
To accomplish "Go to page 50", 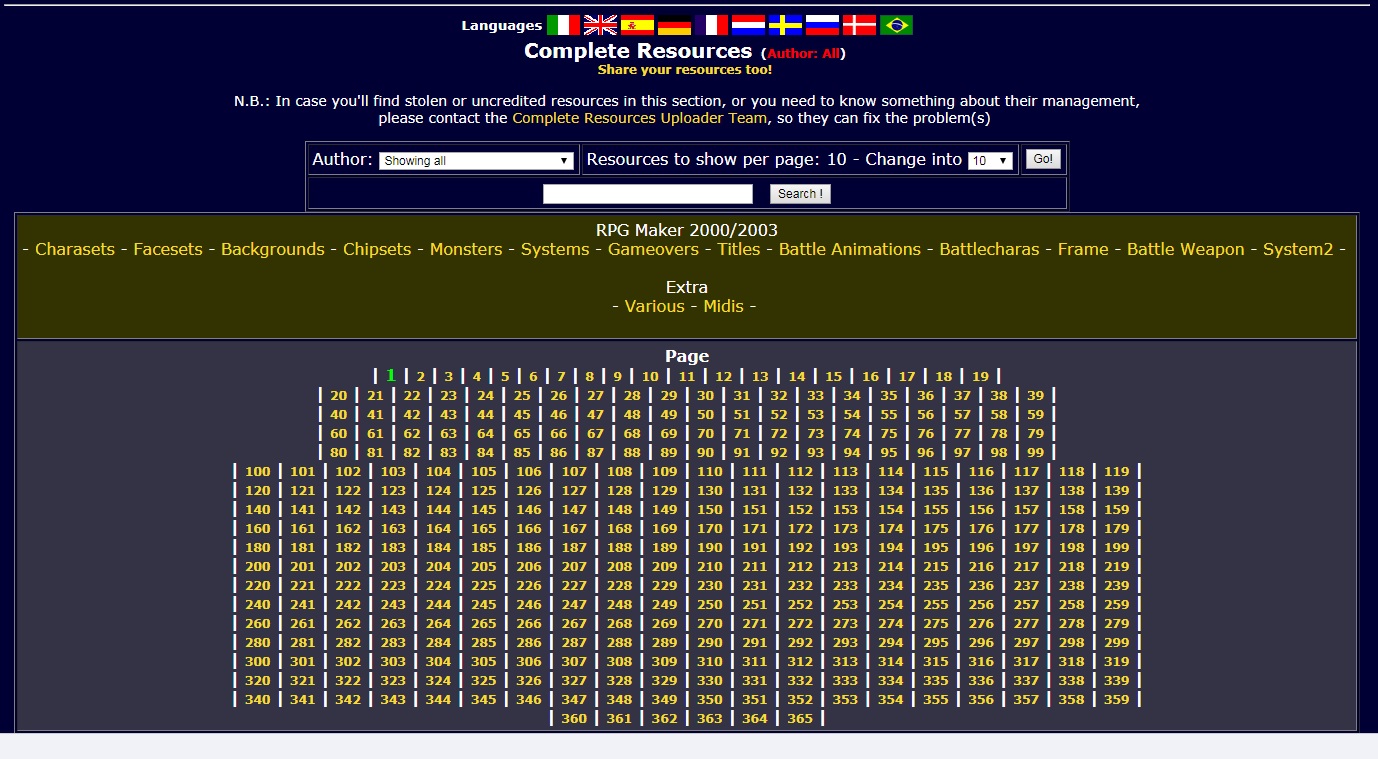I will (x=705, y=415).
